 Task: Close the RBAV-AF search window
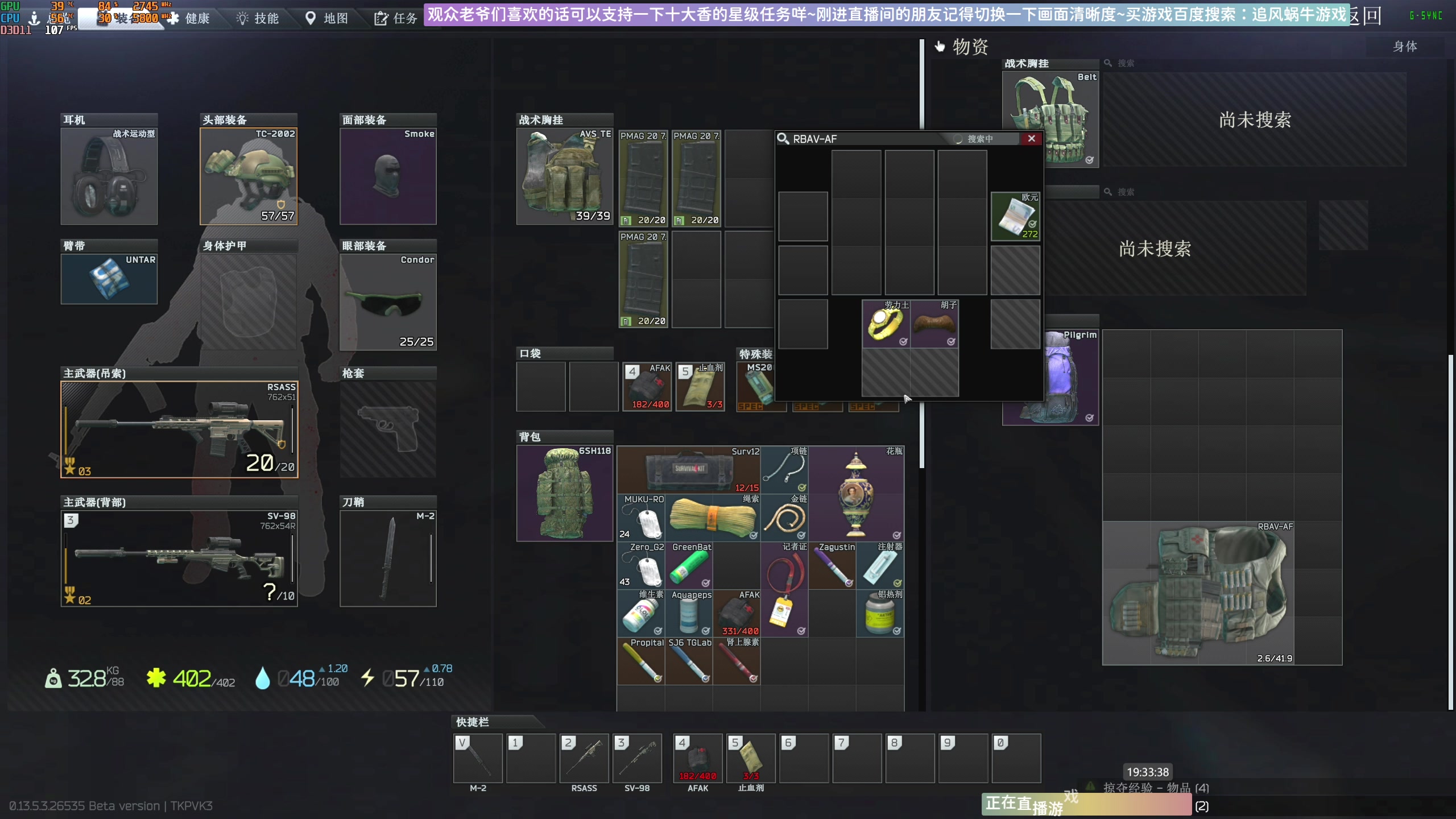tap(1031, 138)
